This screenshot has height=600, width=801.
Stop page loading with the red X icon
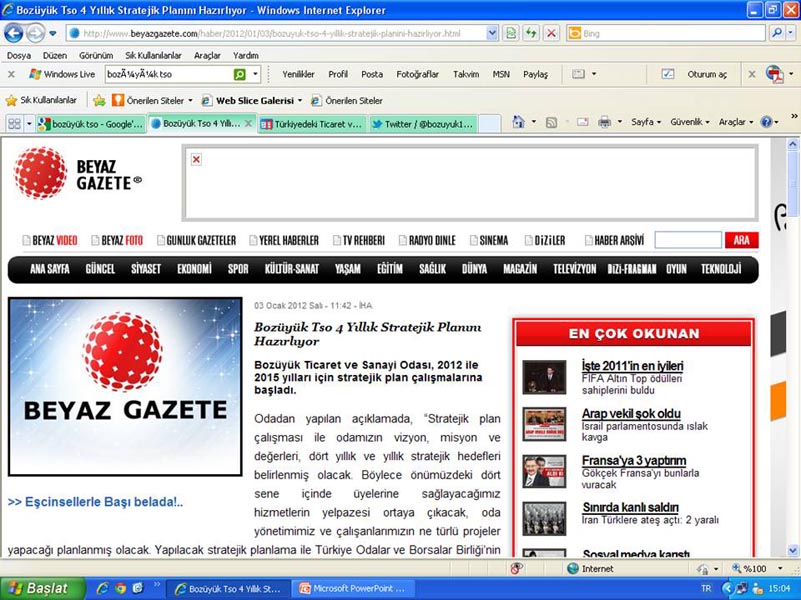(551, 34)
